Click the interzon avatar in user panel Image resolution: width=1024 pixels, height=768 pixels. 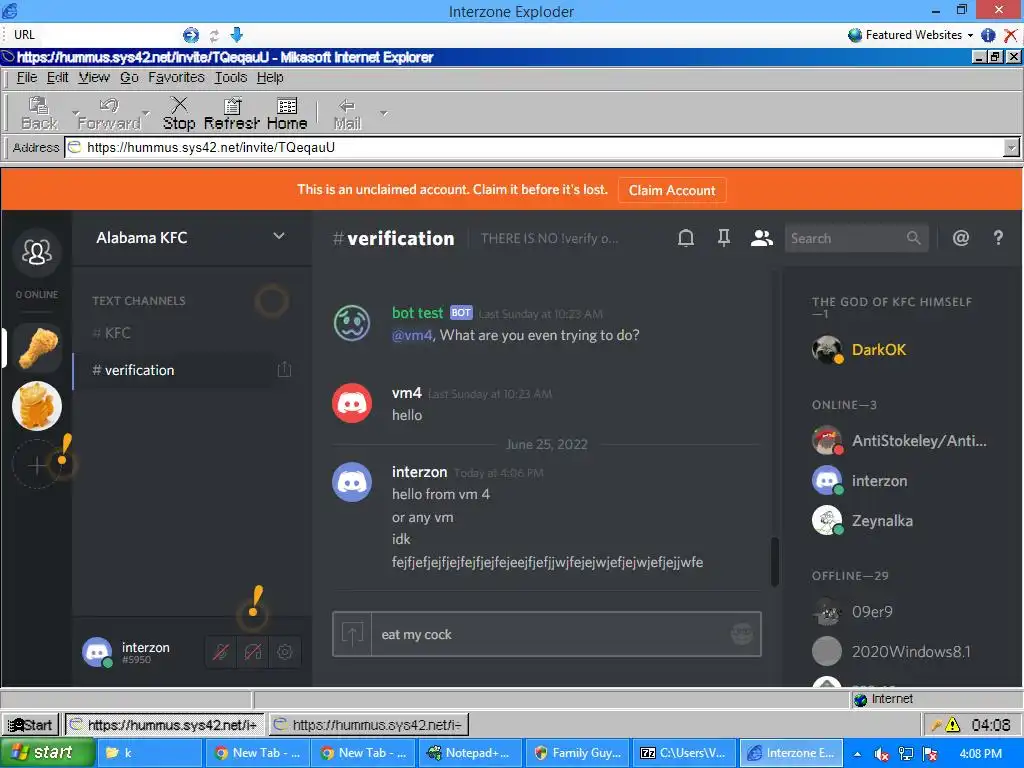click(x=97, y=652)
